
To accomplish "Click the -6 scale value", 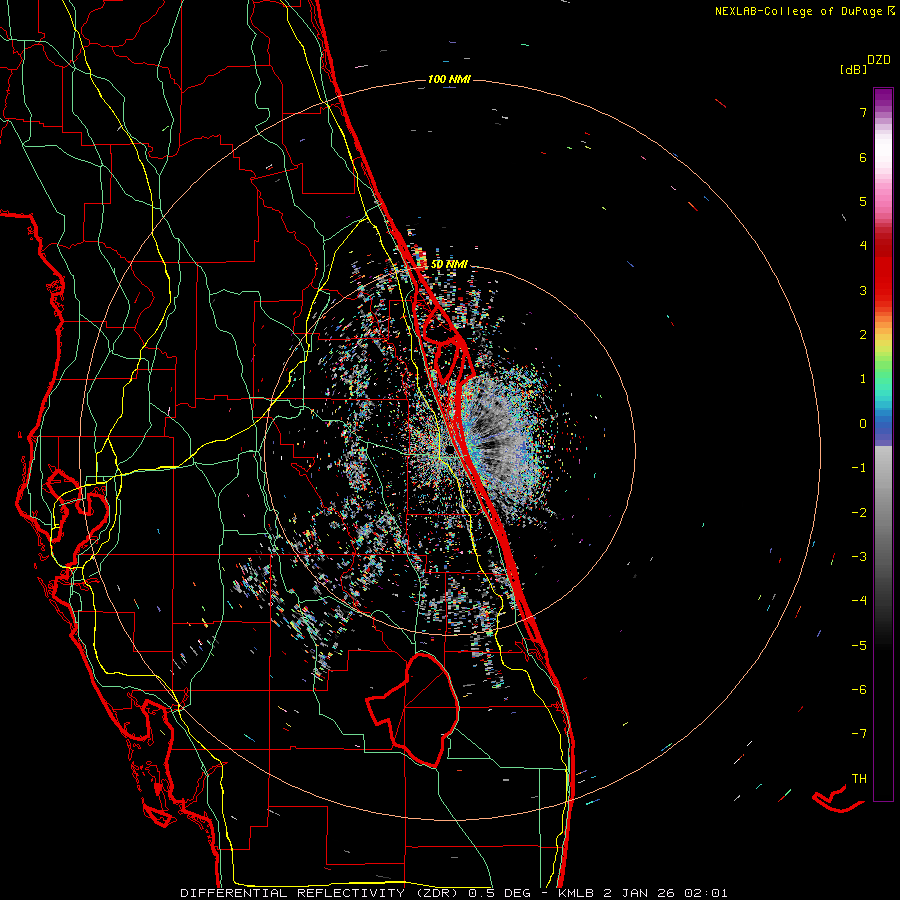I will (859, 690).
